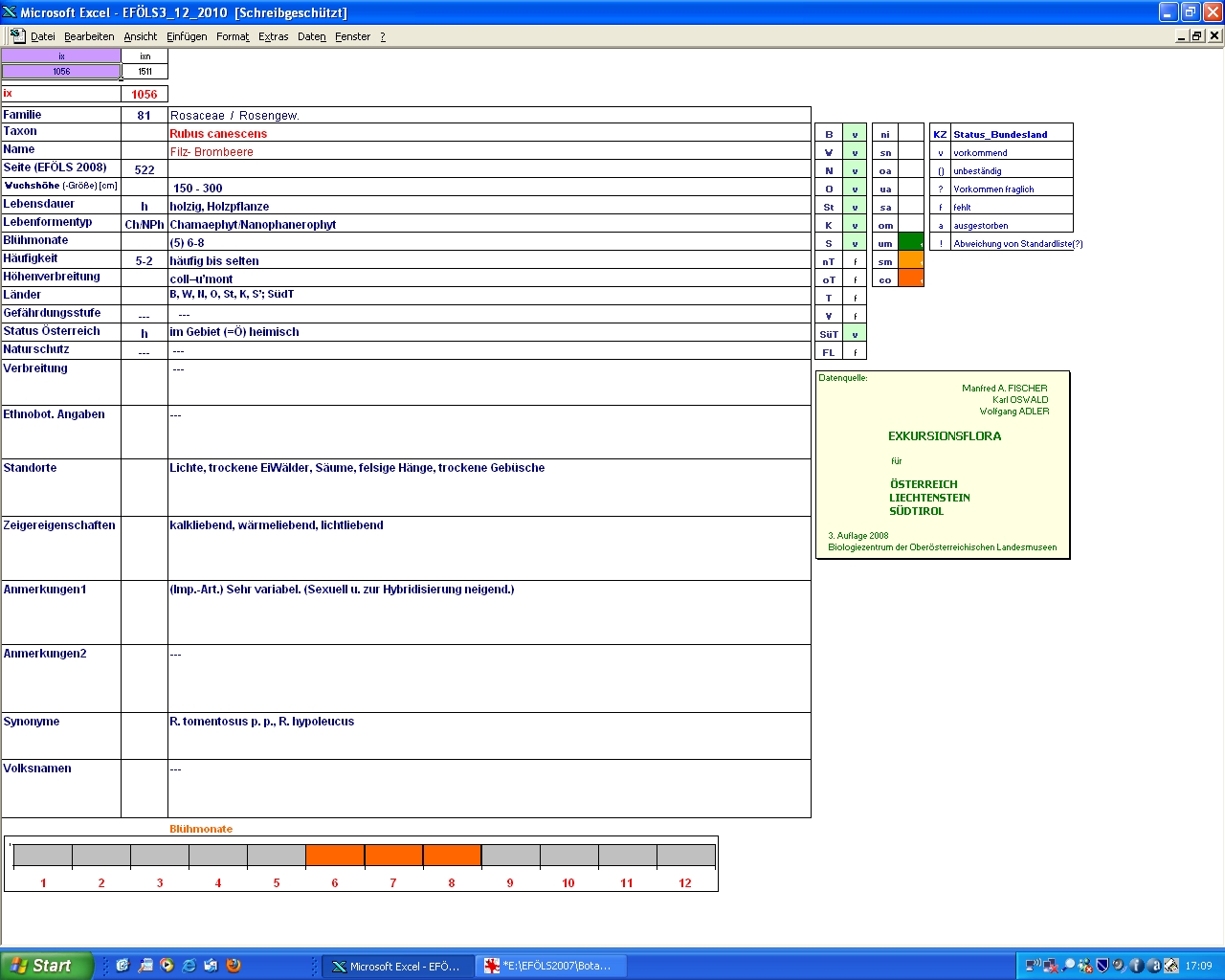Click the quick launch icon before Firefox
Image resolution: width=1225 pixels, height=980 pixels.
click(x=211, y=966)
